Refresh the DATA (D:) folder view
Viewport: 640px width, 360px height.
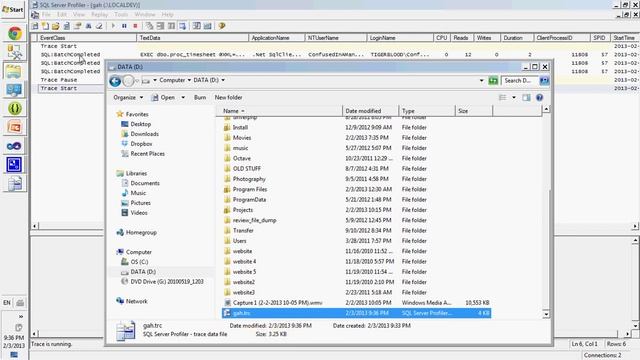[x=493, y=81]
